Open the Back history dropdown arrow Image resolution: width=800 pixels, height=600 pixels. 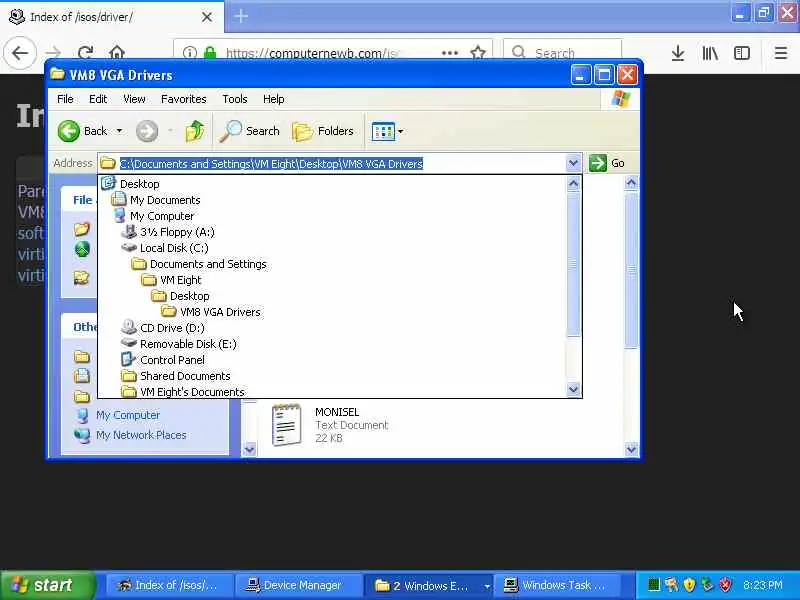pos(119,131)
